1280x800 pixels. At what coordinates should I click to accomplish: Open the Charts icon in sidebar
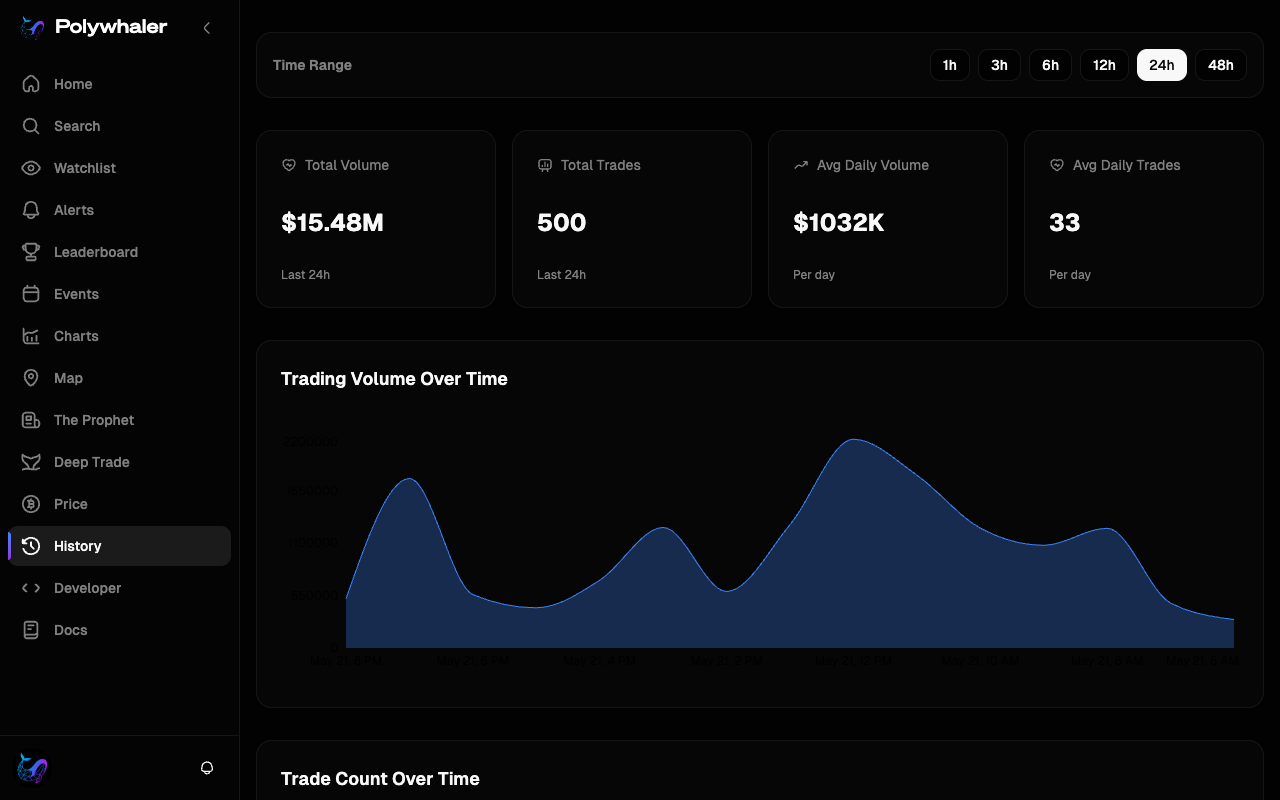click(31, 336)
